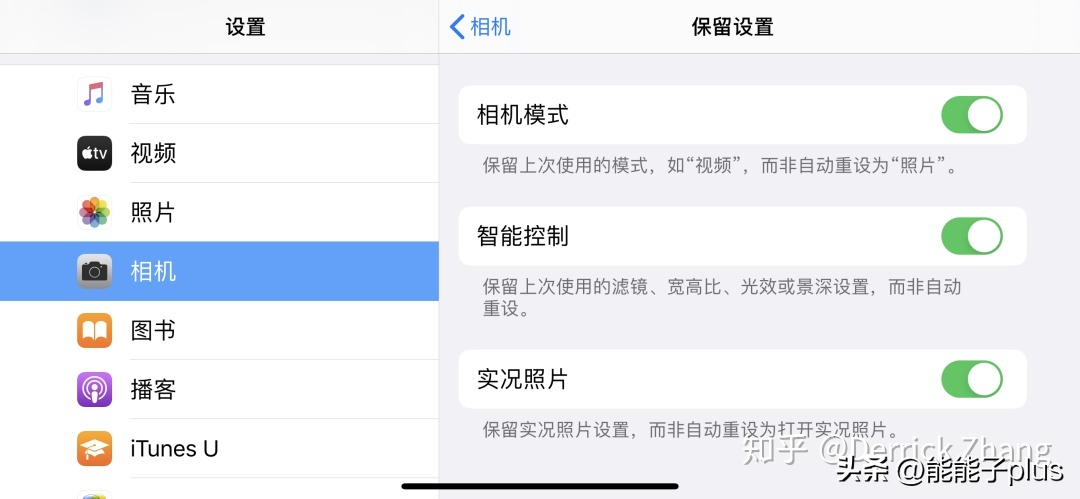
Task: Tap the purple Podcasts icon
Action: point(94,389)
